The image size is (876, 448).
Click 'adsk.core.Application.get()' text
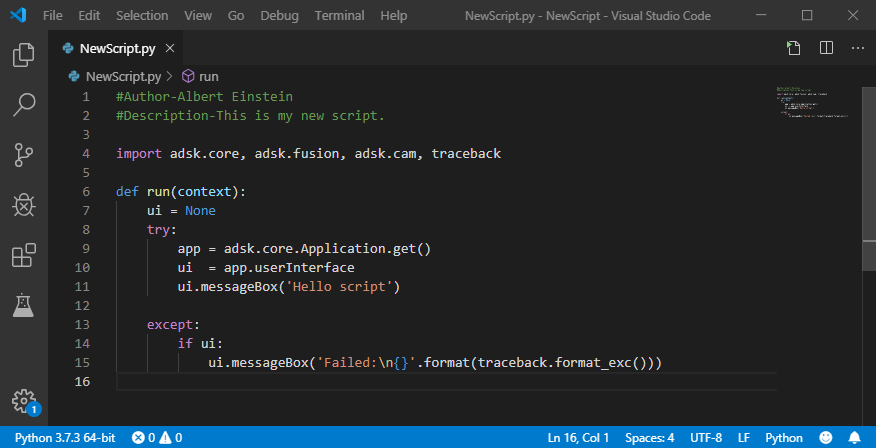pos(327,249)
